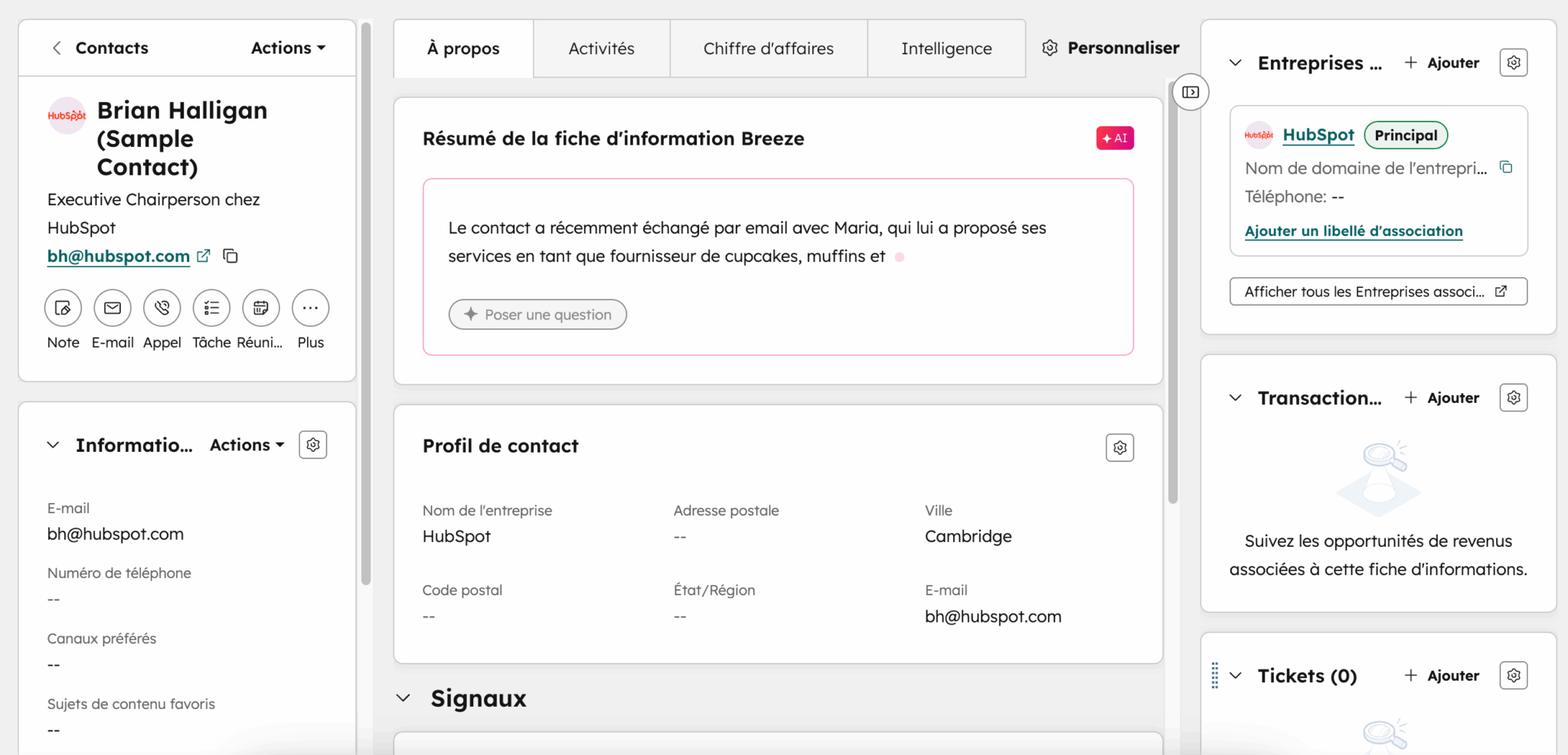
Task: Open Information section Actions dropdown
Action: pyautogui.click(x=247, y=445)
